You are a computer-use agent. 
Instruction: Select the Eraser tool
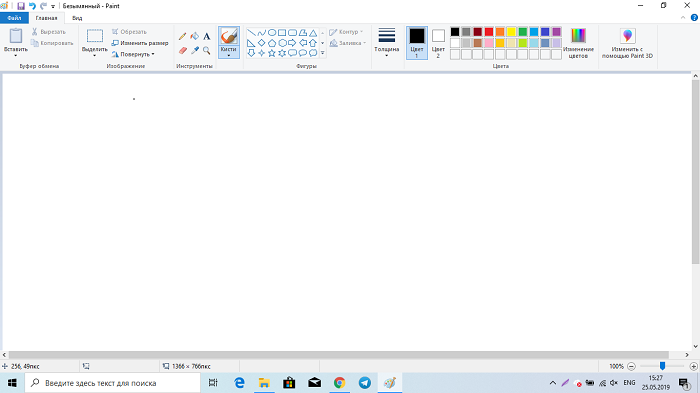183,50
